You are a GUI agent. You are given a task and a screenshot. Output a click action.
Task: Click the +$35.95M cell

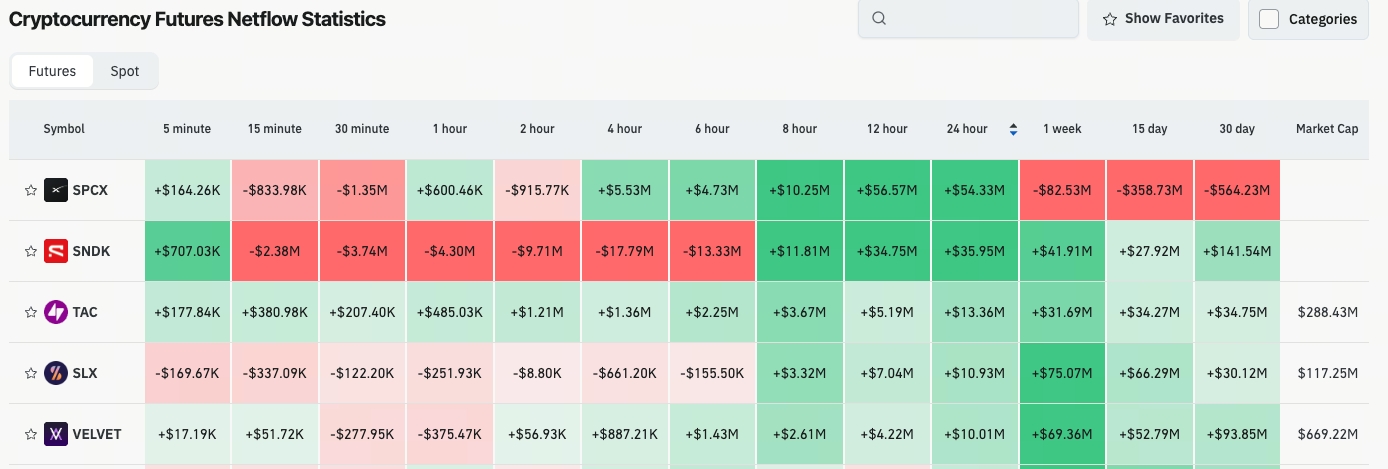pyautogui.click(x=975, y=251)
